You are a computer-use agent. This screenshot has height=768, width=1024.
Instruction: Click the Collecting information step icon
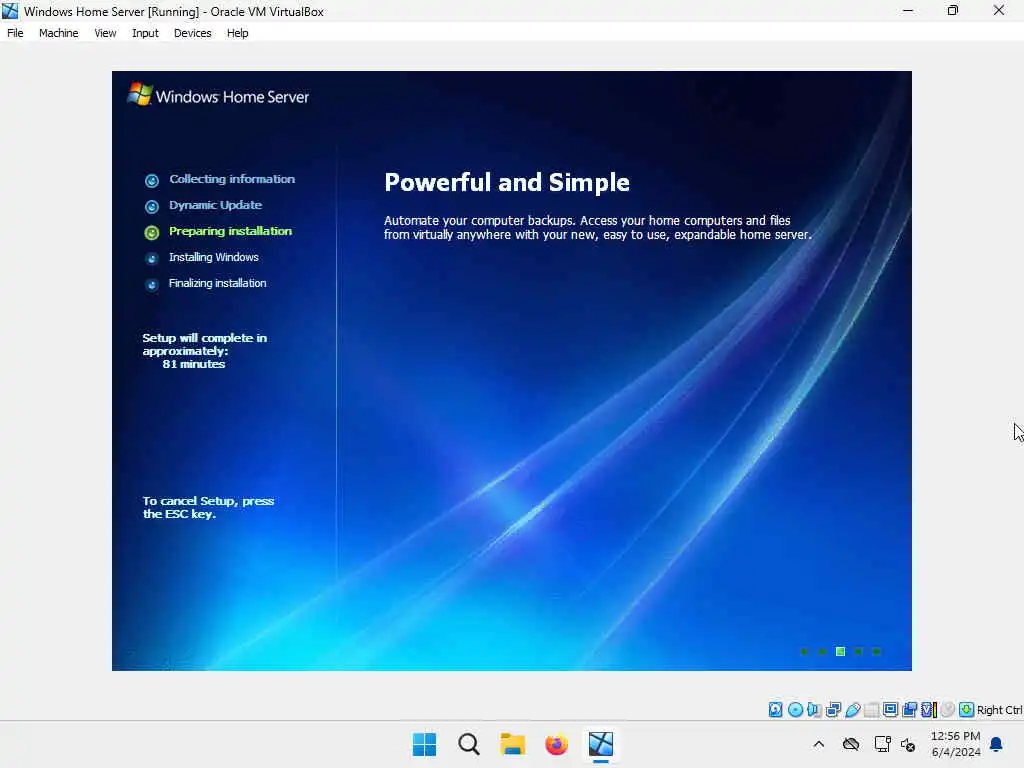click(x=152, y=180)
